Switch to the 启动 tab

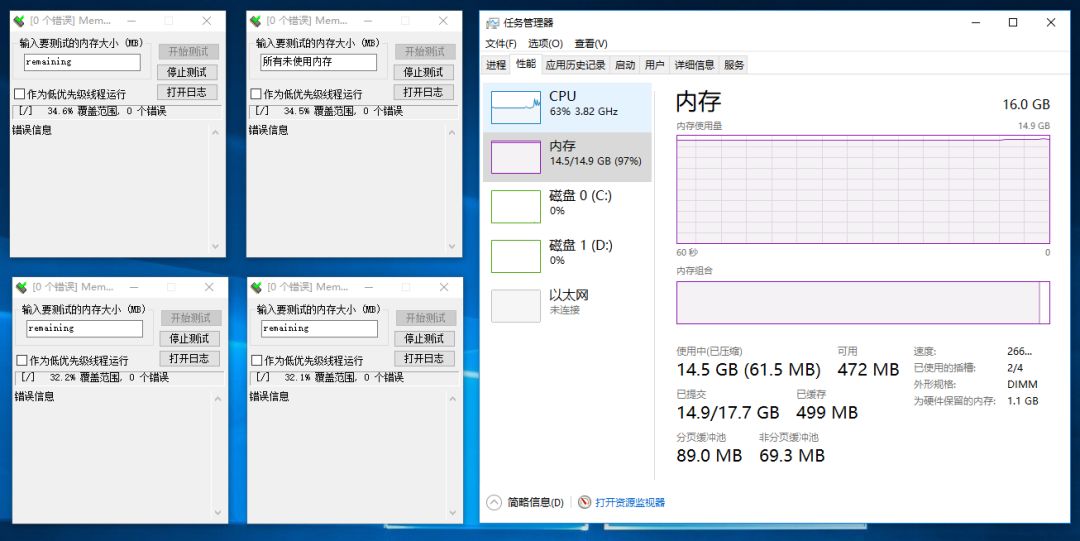tap(625, 65)
